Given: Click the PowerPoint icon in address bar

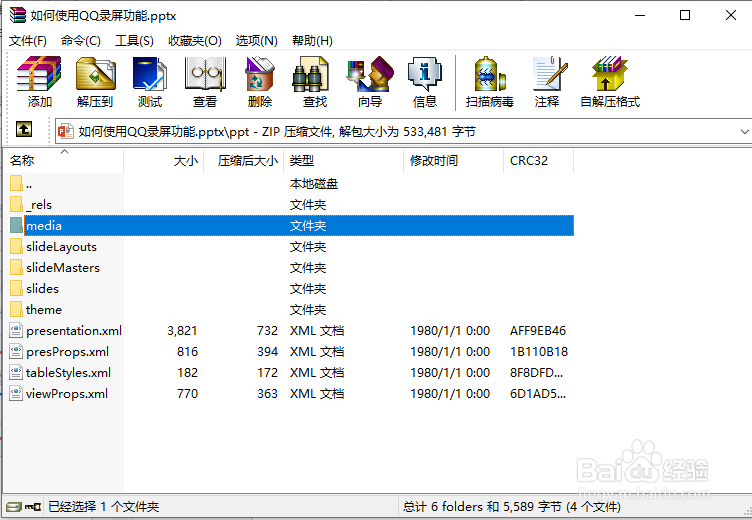Looking at the screenshot, I should pyautogui.click(x=66, y=131).
